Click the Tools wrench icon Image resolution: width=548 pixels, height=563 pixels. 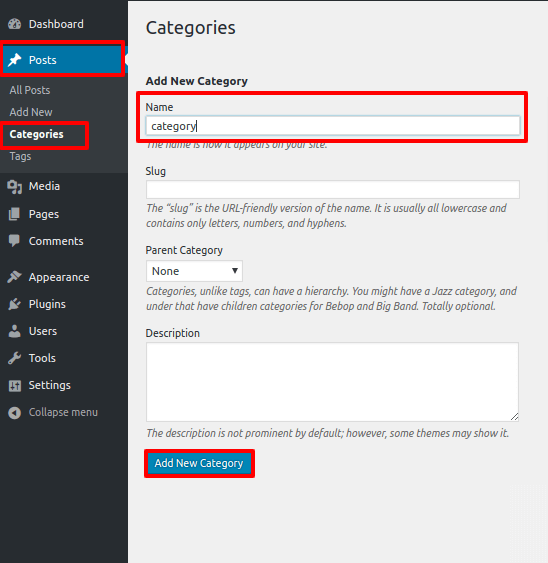(14, 358)
